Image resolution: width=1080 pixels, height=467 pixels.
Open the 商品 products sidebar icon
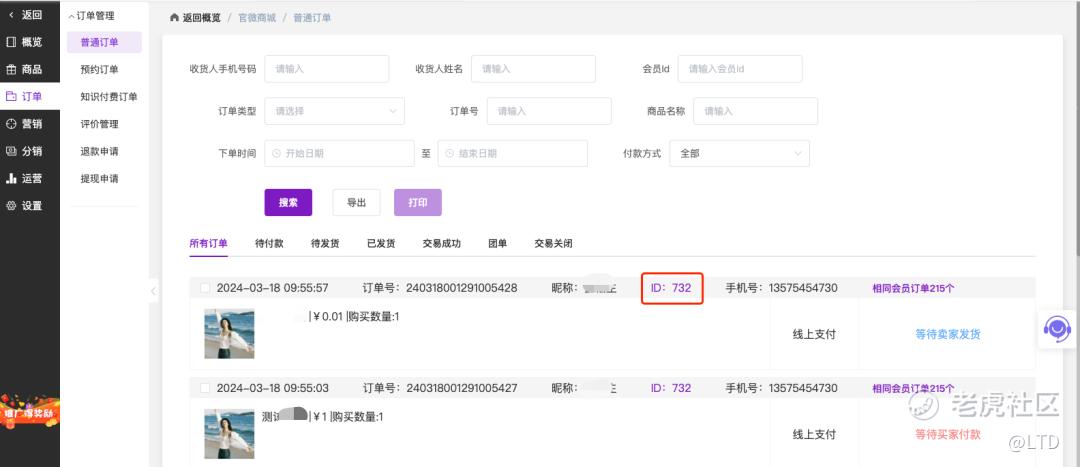[x=11, y=70]
